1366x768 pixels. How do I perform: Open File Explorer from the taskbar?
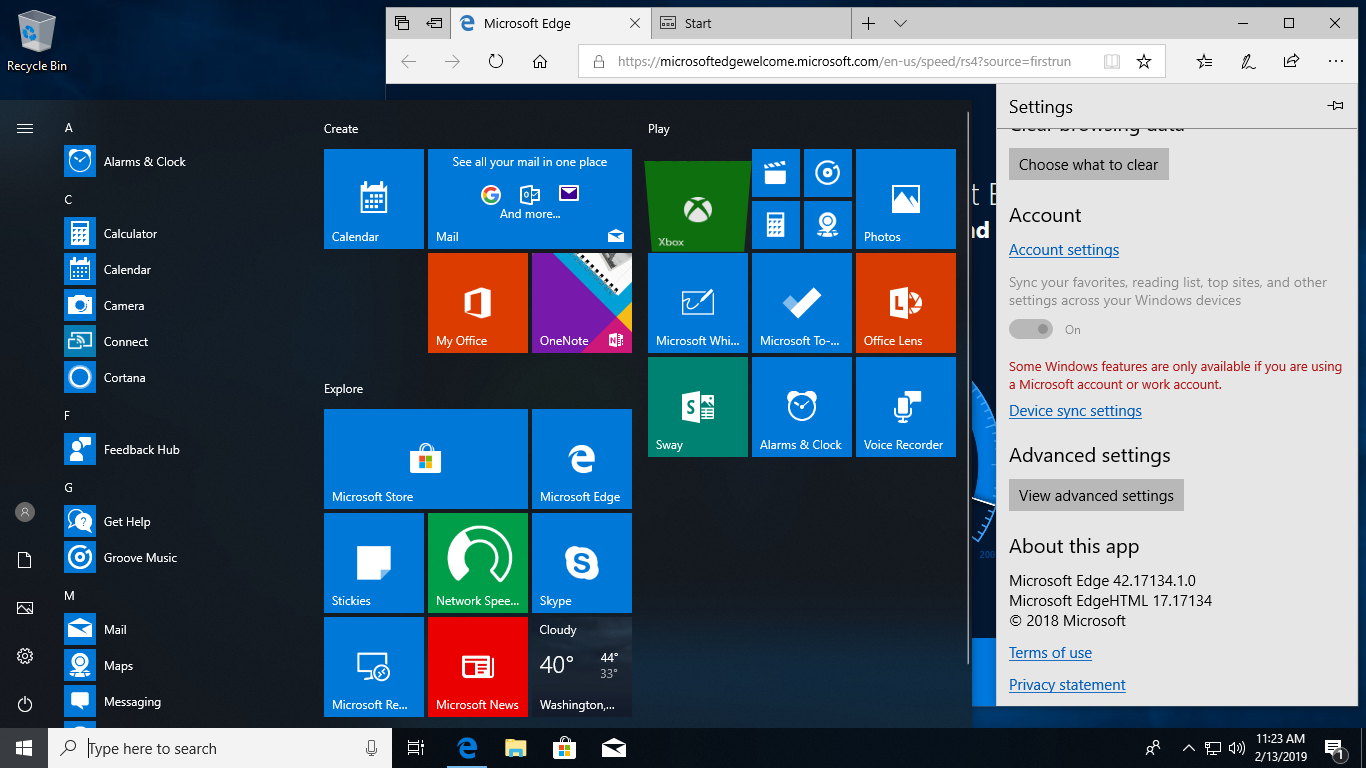[x=515, y=748]
